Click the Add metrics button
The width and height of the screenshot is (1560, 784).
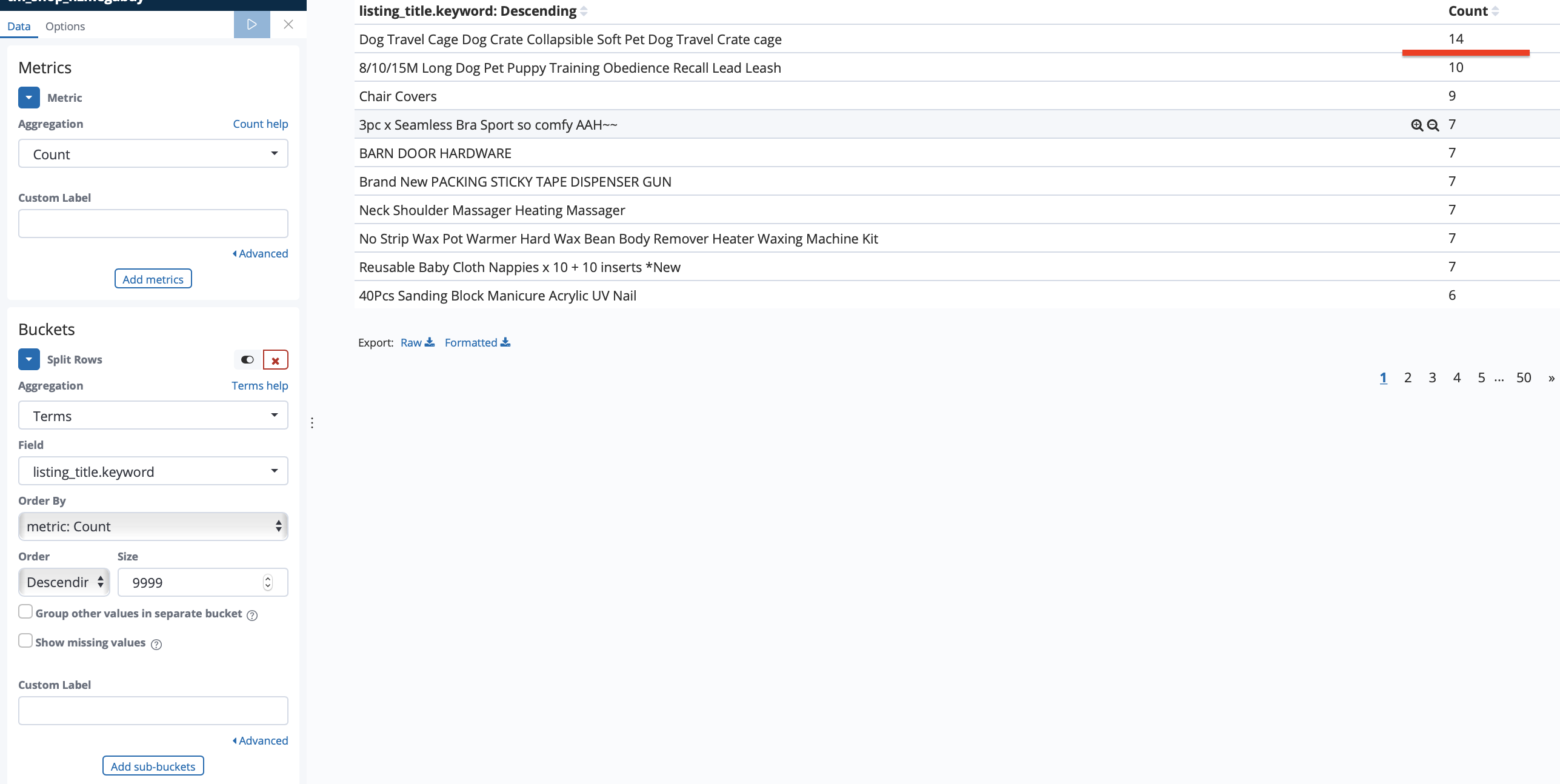[153, 279]
